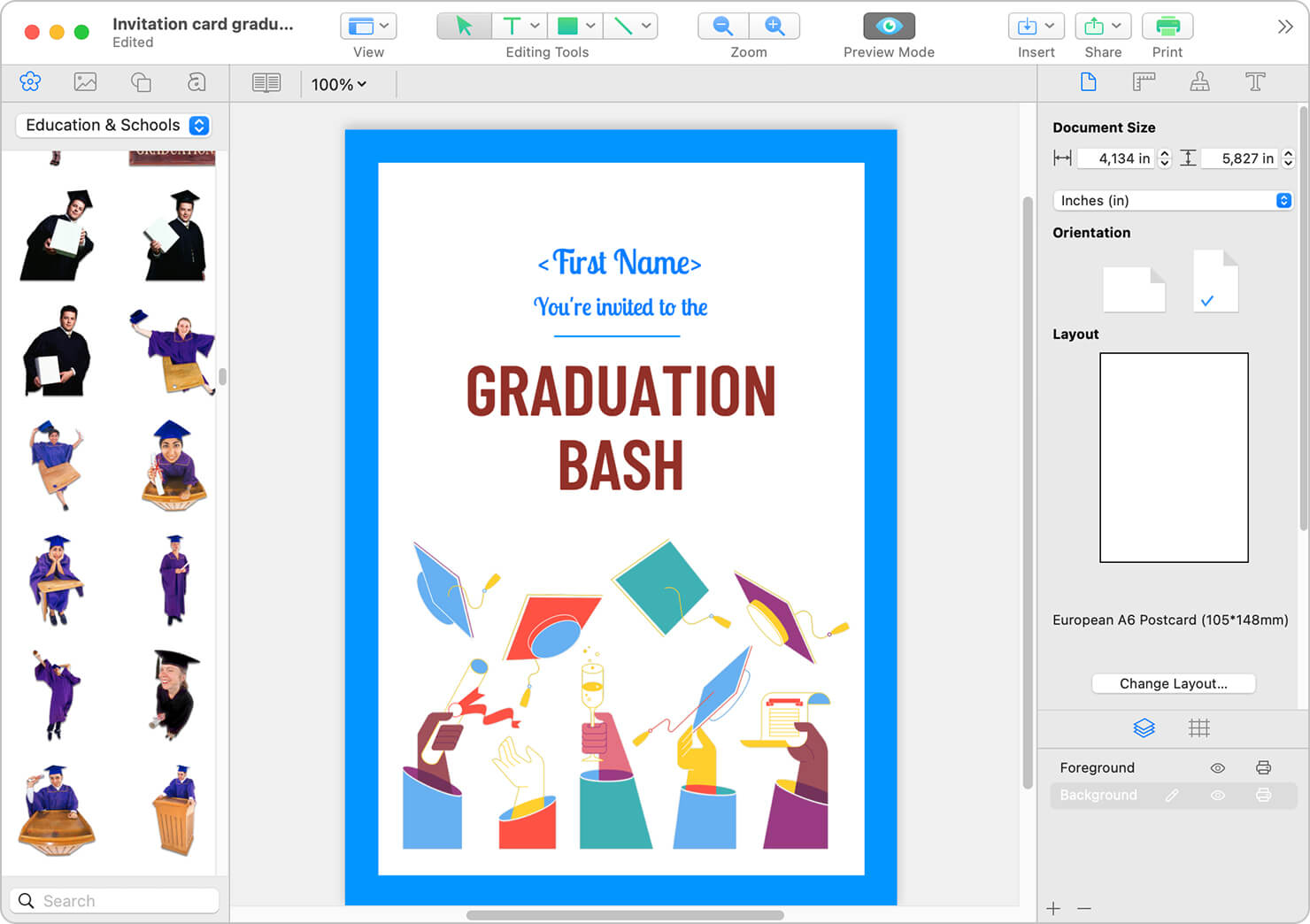Click the You're invited to the text
The image size is (1310, 924).
point(620,307)
